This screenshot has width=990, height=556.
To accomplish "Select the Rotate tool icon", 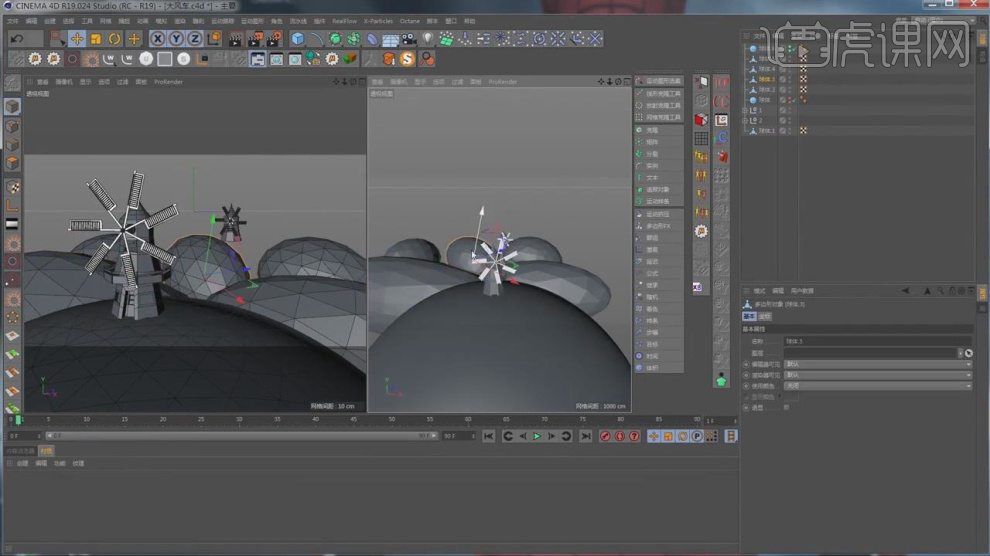I will coord(115,39).
